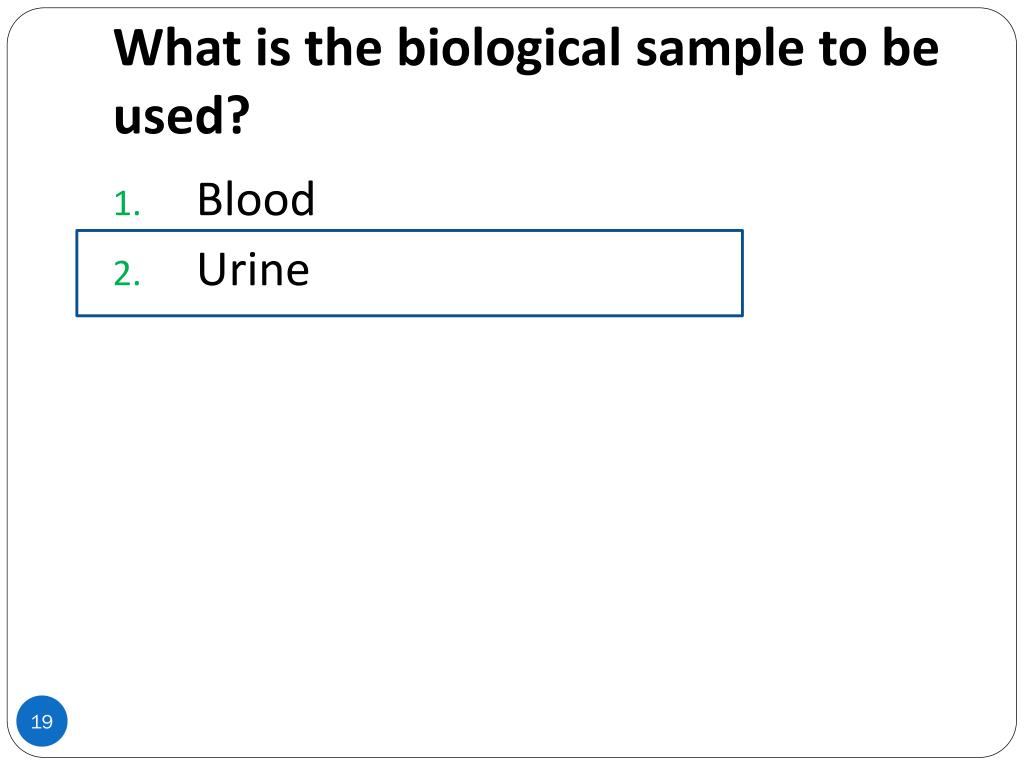Select the Blood answer option
The height and width of the screenshot is (768, 1024).
click(256, 199)
